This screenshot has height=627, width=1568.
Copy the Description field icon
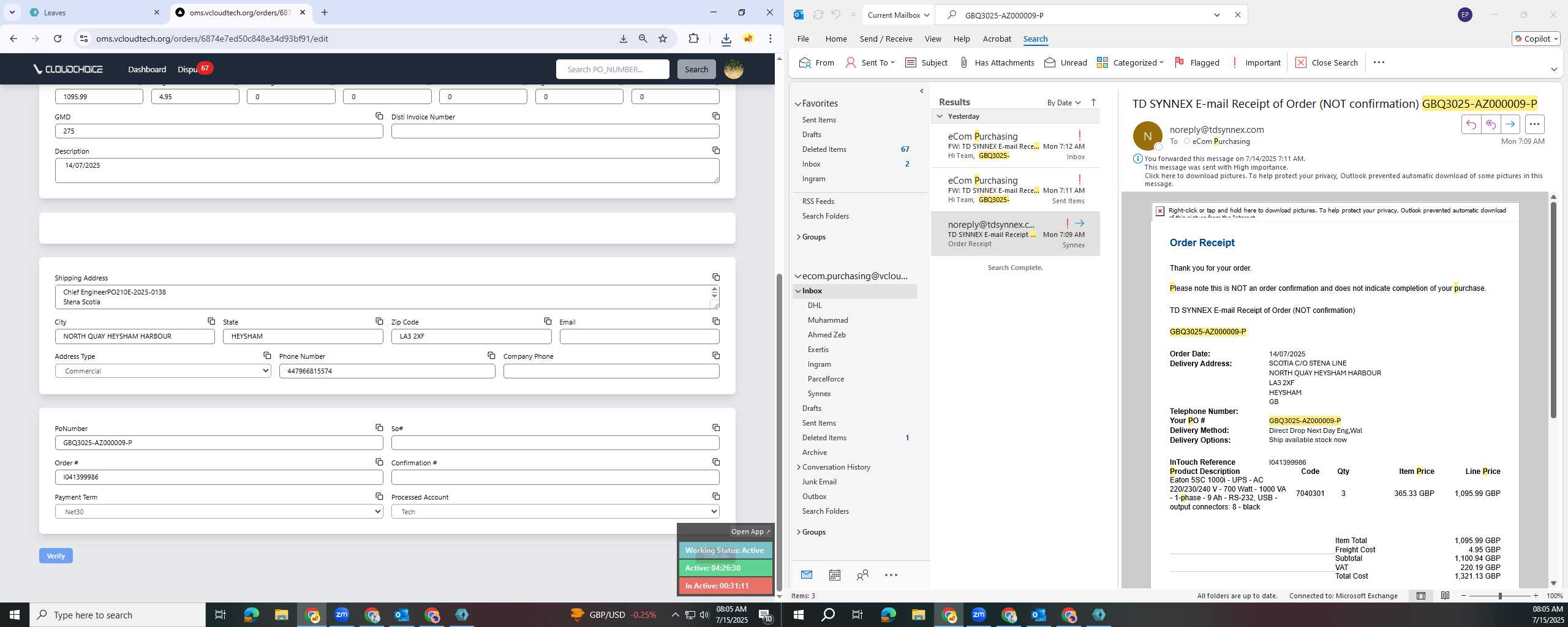click(x=715, y=150)
